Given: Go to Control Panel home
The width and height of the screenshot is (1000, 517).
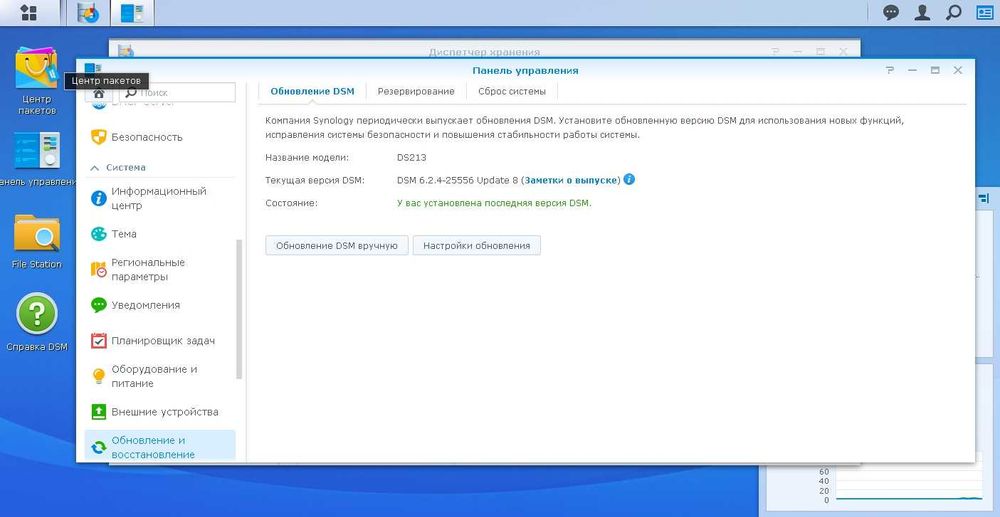Looking at the screenshot, I should (x=98, y=92).
